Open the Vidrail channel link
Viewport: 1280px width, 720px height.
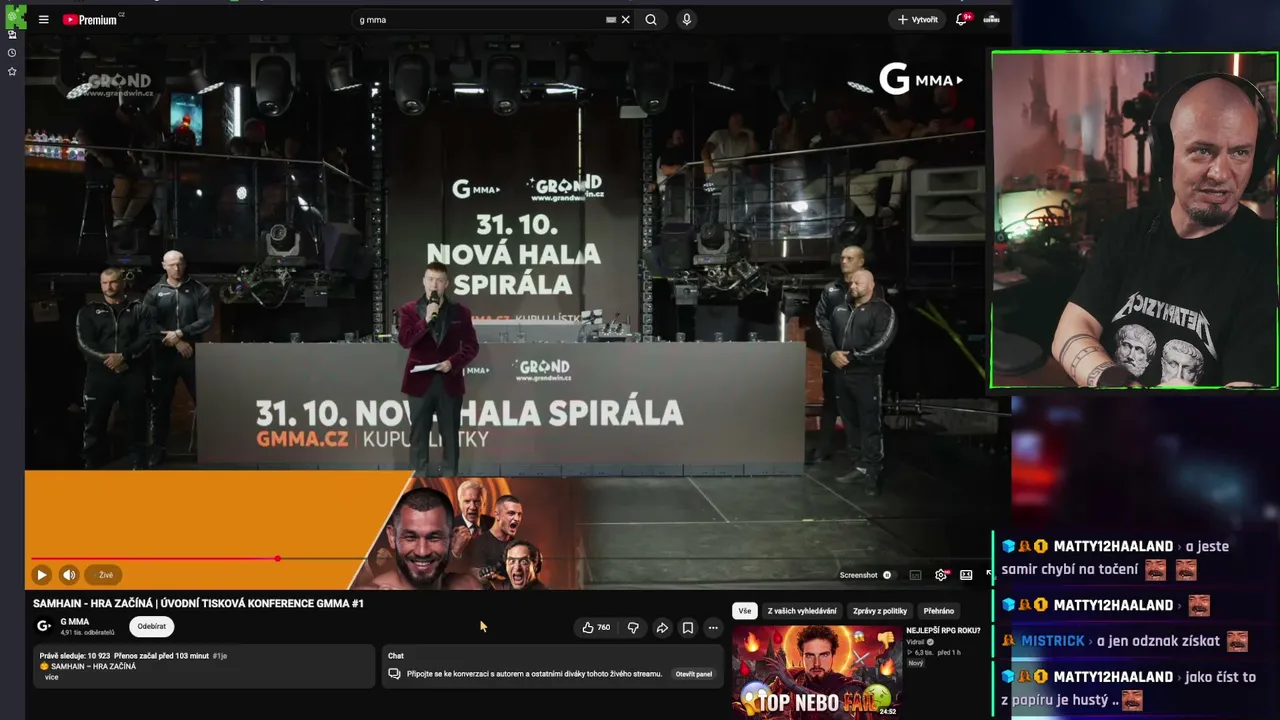click(915, 642)
